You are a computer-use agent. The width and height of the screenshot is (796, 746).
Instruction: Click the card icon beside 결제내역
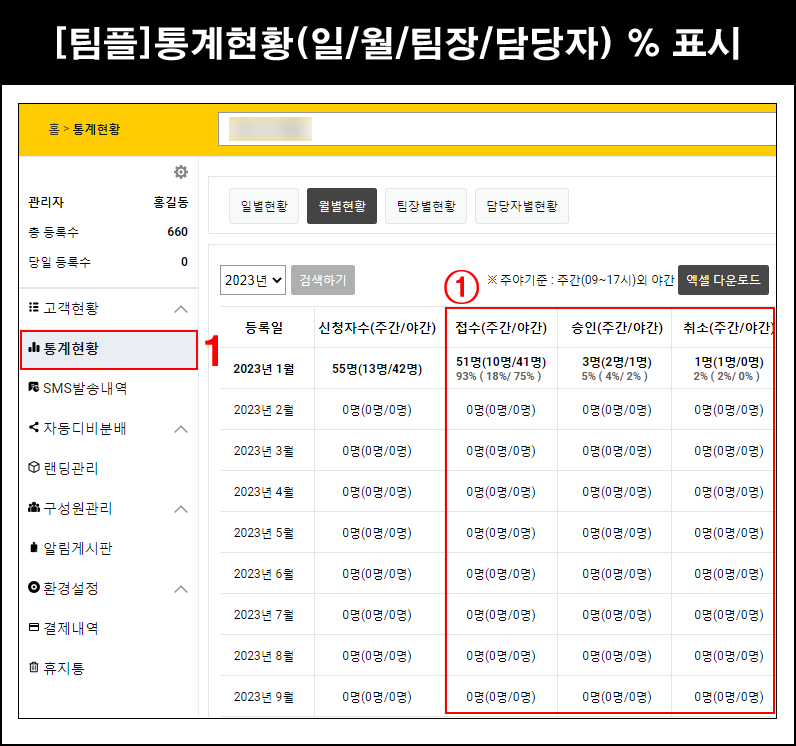[34, 628]
